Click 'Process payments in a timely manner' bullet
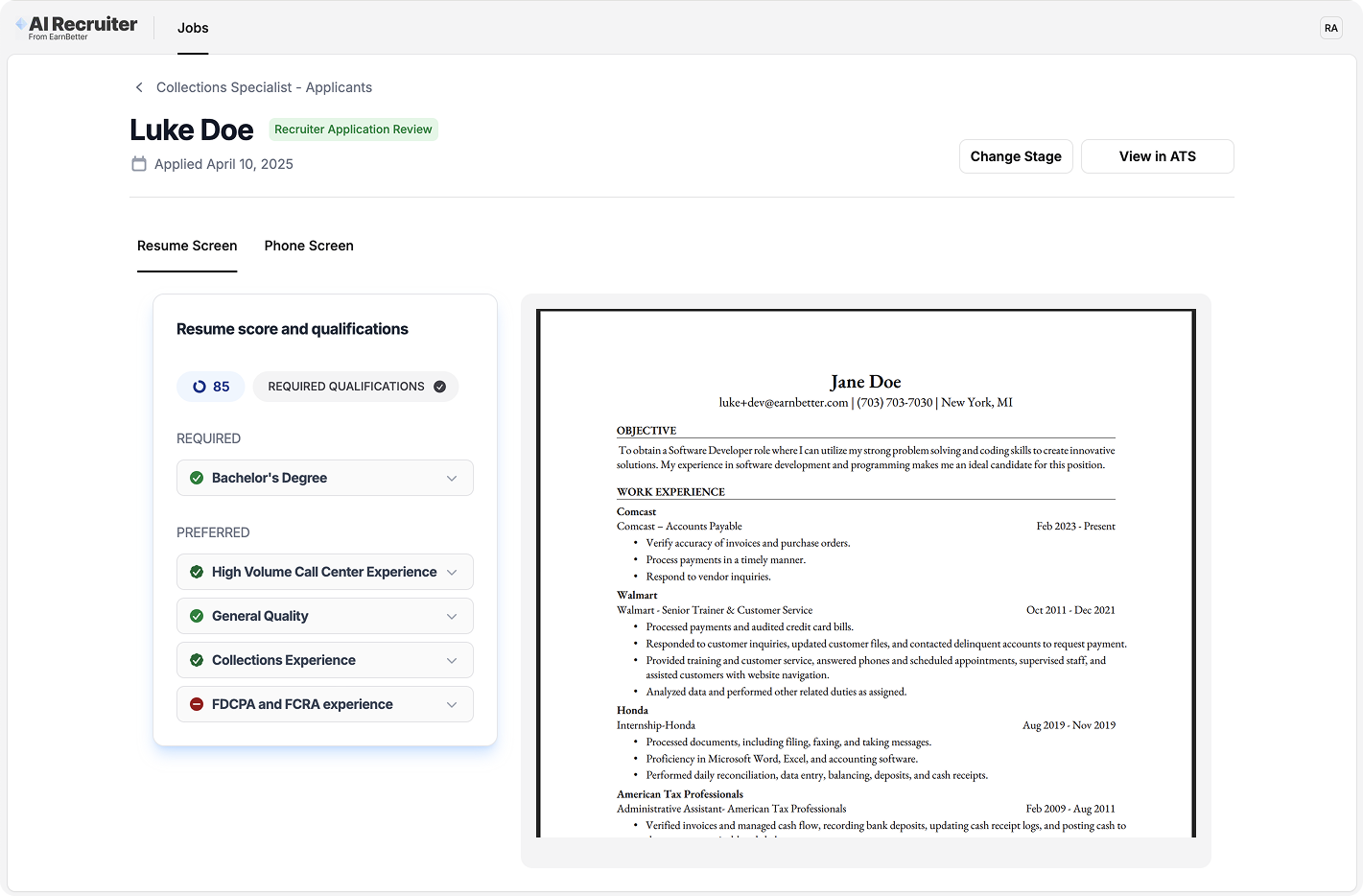 [x=726, y=560]
